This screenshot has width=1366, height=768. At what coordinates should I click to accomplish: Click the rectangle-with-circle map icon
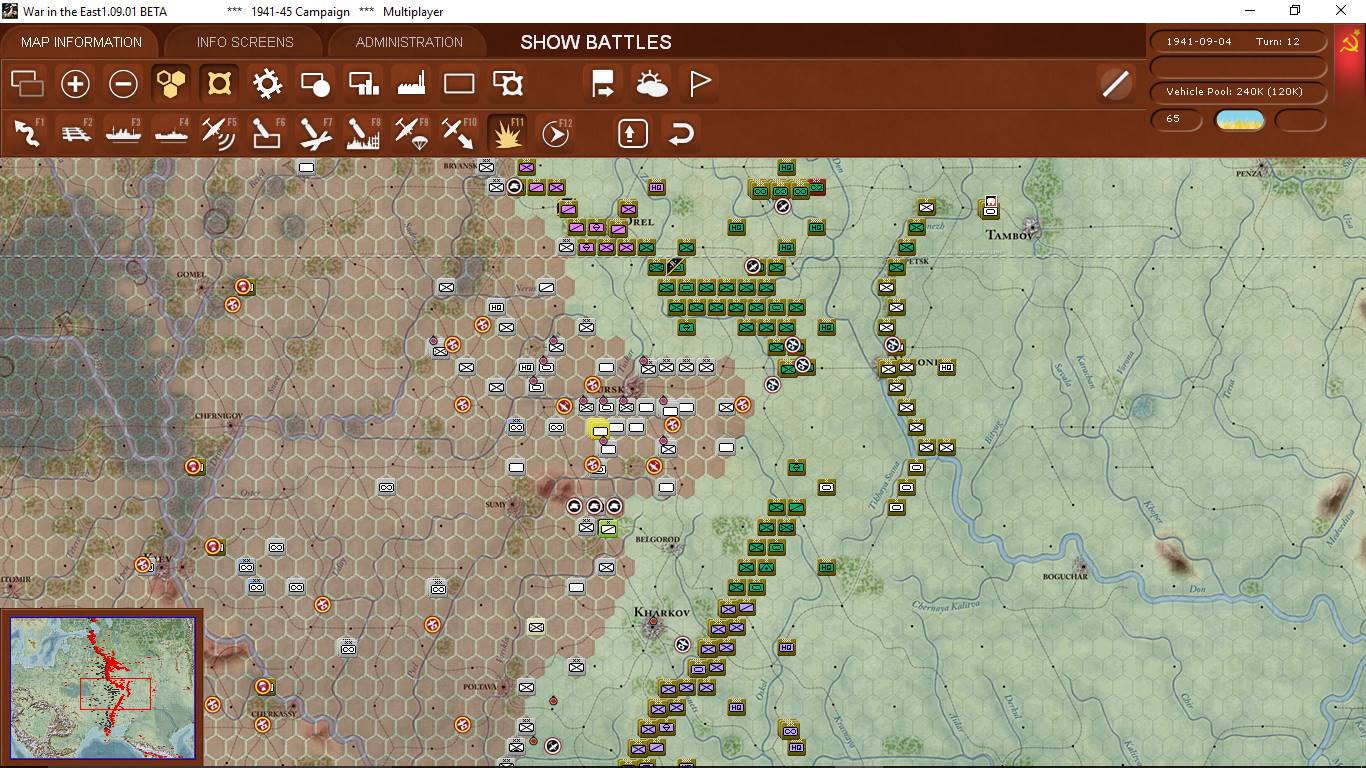pos(315,83)
